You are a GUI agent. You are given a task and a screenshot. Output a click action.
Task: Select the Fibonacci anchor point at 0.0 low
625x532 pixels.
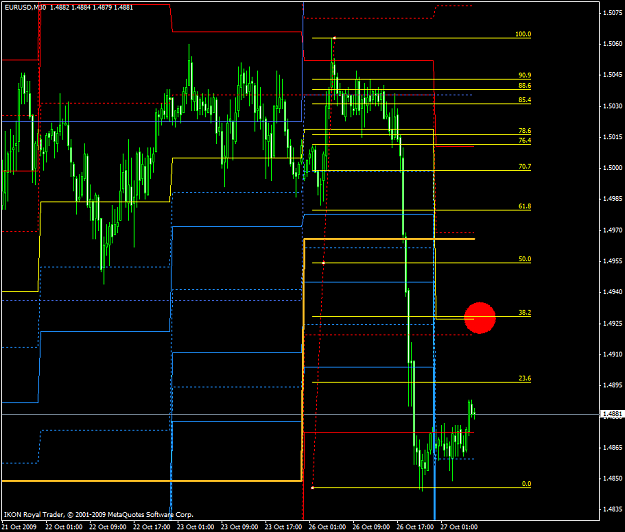[x=312, y=487]
